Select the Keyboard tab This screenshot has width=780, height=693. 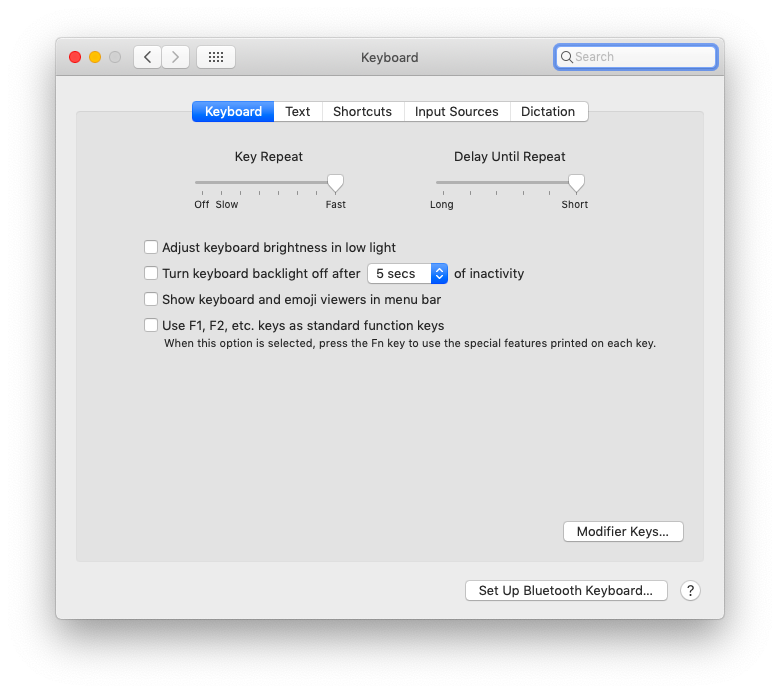click(x=233, y=111)
